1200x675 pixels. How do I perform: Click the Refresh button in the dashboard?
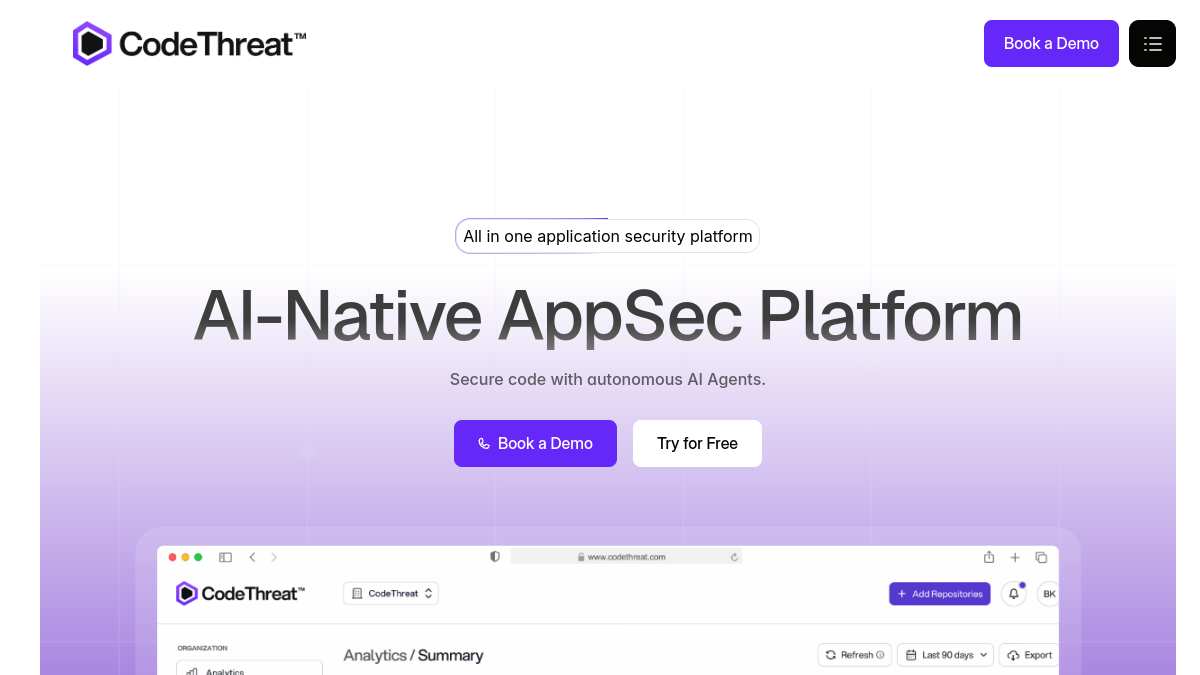[855, 655]
